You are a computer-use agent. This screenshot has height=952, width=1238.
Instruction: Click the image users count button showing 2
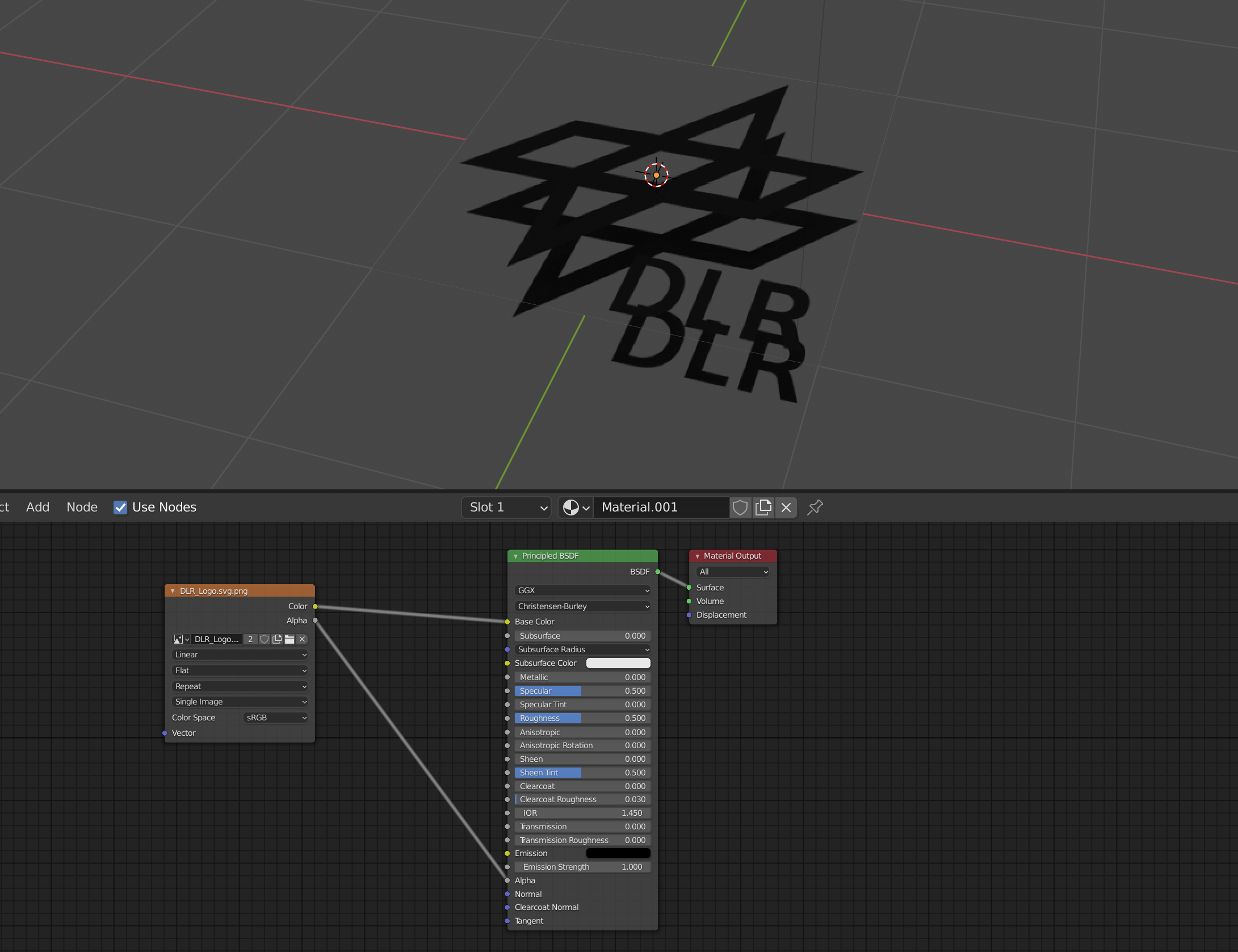point(250,639)
